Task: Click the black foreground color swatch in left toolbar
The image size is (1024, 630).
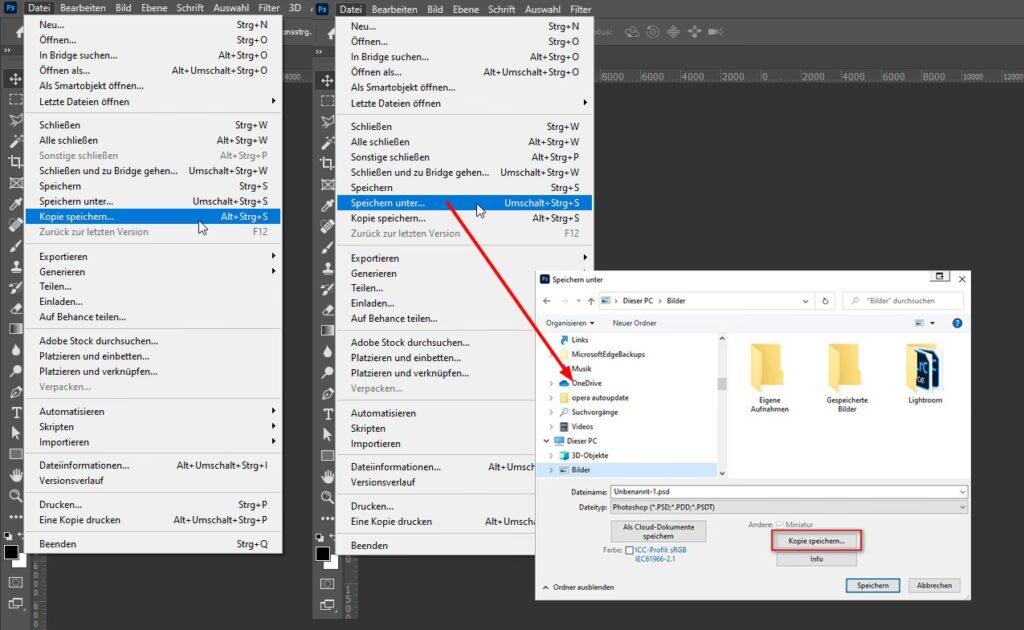Action: 12,552
